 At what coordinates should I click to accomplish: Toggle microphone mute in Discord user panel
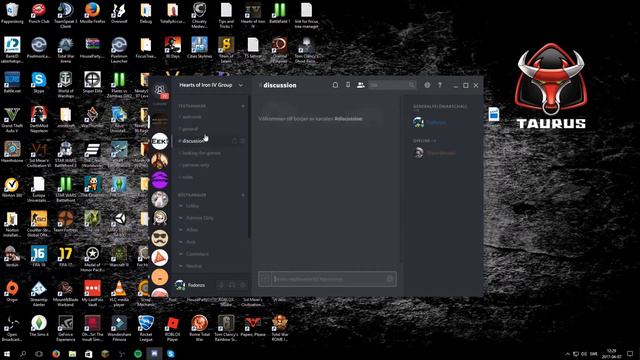tap(222, 285)
